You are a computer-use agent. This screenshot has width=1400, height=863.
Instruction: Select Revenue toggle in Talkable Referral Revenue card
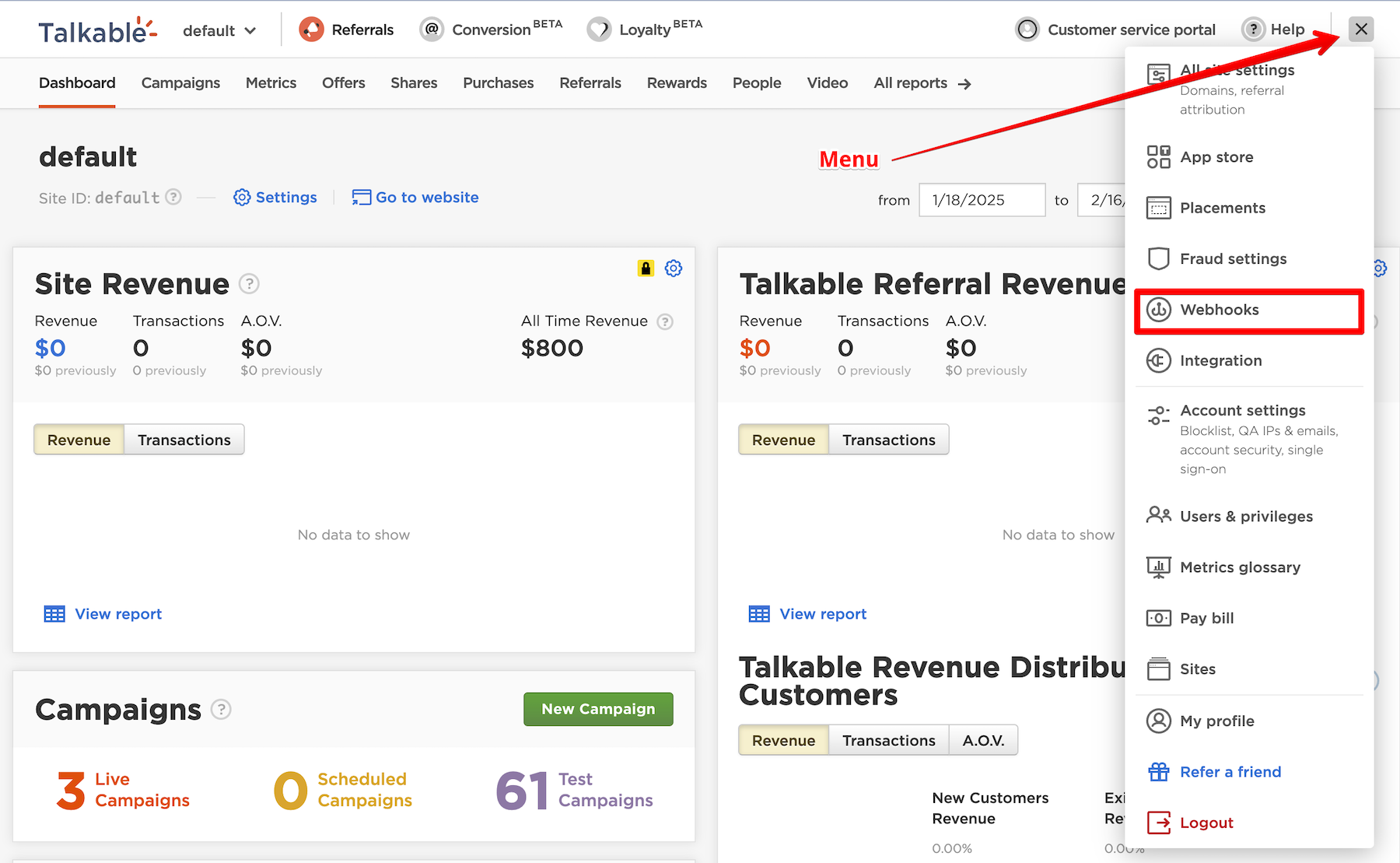783,440
